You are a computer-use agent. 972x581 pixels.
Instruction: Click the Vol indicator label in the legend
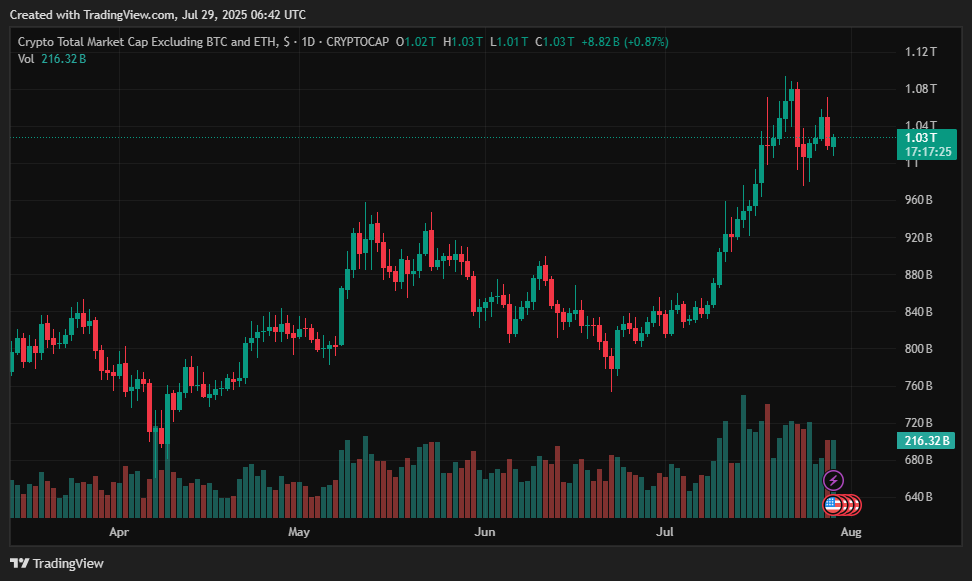click(x=27, y=59)
